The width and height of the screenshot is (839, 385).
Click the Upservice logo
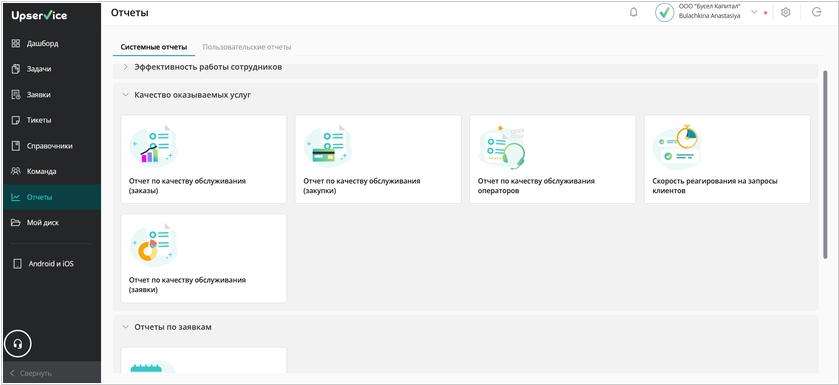(39, 16)
